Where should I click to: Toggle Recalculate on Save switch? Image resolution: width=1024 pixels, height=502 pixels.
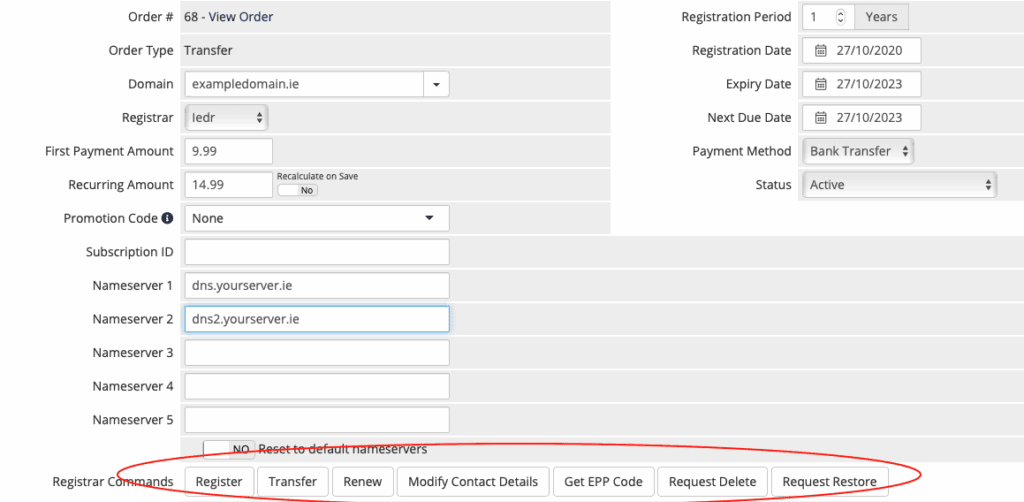(x=297, y=190)
